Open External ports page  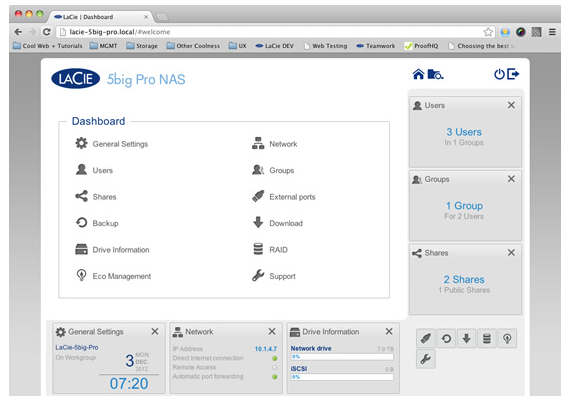[x=284, y=197]
